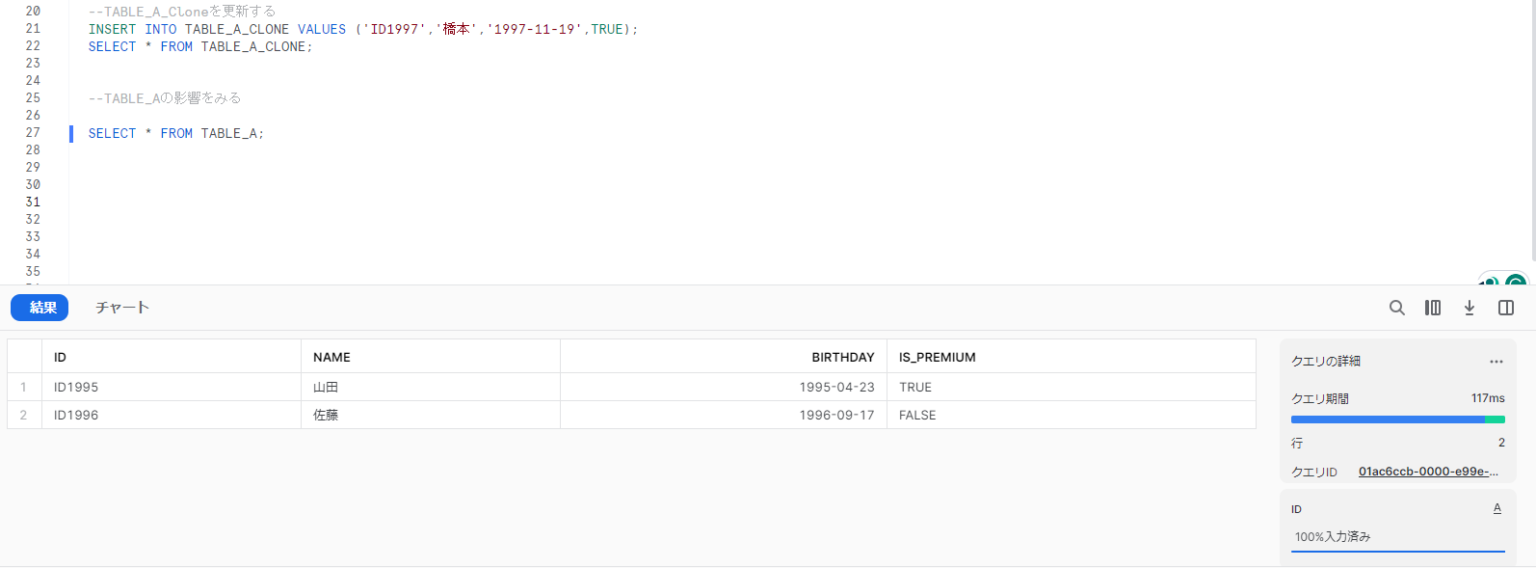Click the query duration progress bar
The width and height of the screenshot is (1536, 568).
pyautogui.click(x=1398, y=420)
